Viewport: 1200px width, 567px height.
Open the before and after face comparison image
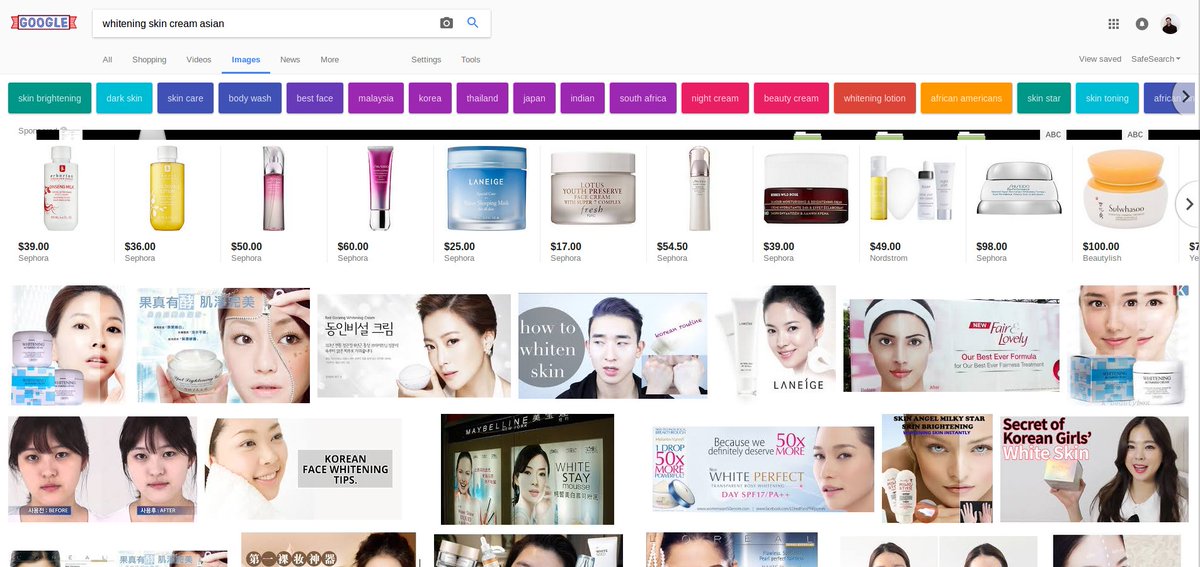pos(103,469)
